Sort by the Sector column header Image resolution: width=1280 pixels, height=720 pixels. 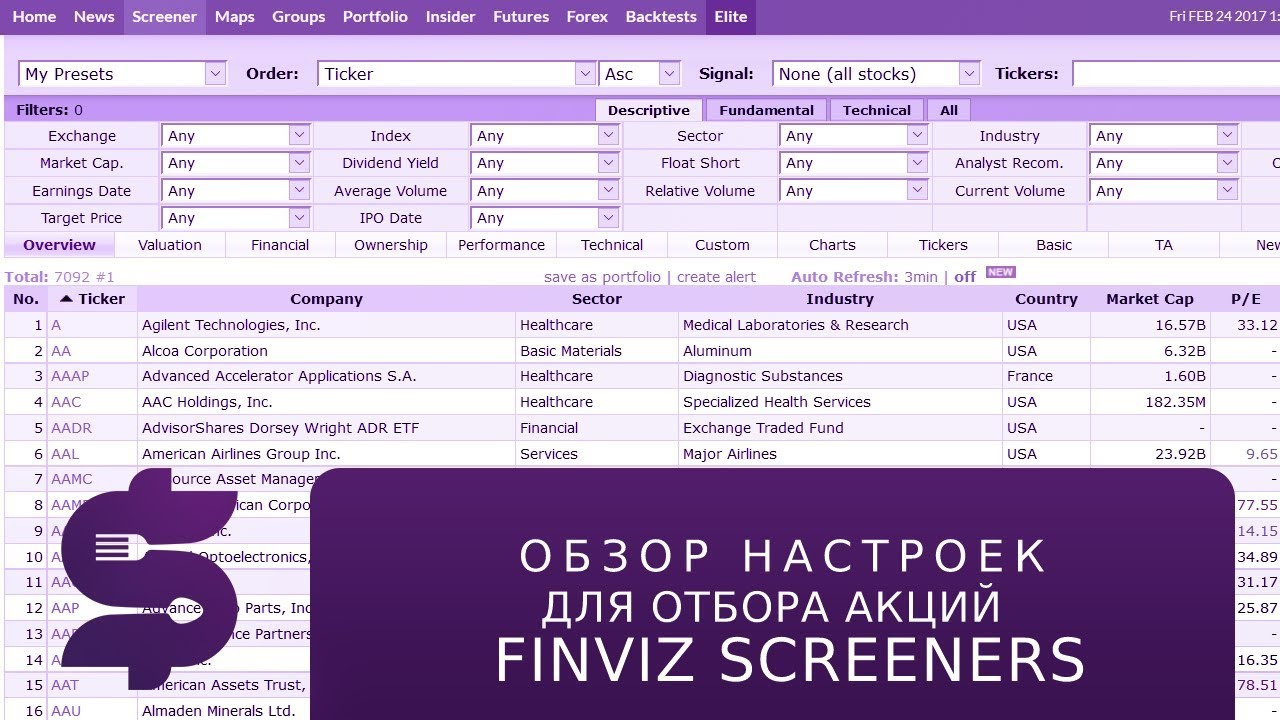pos(597,299)
